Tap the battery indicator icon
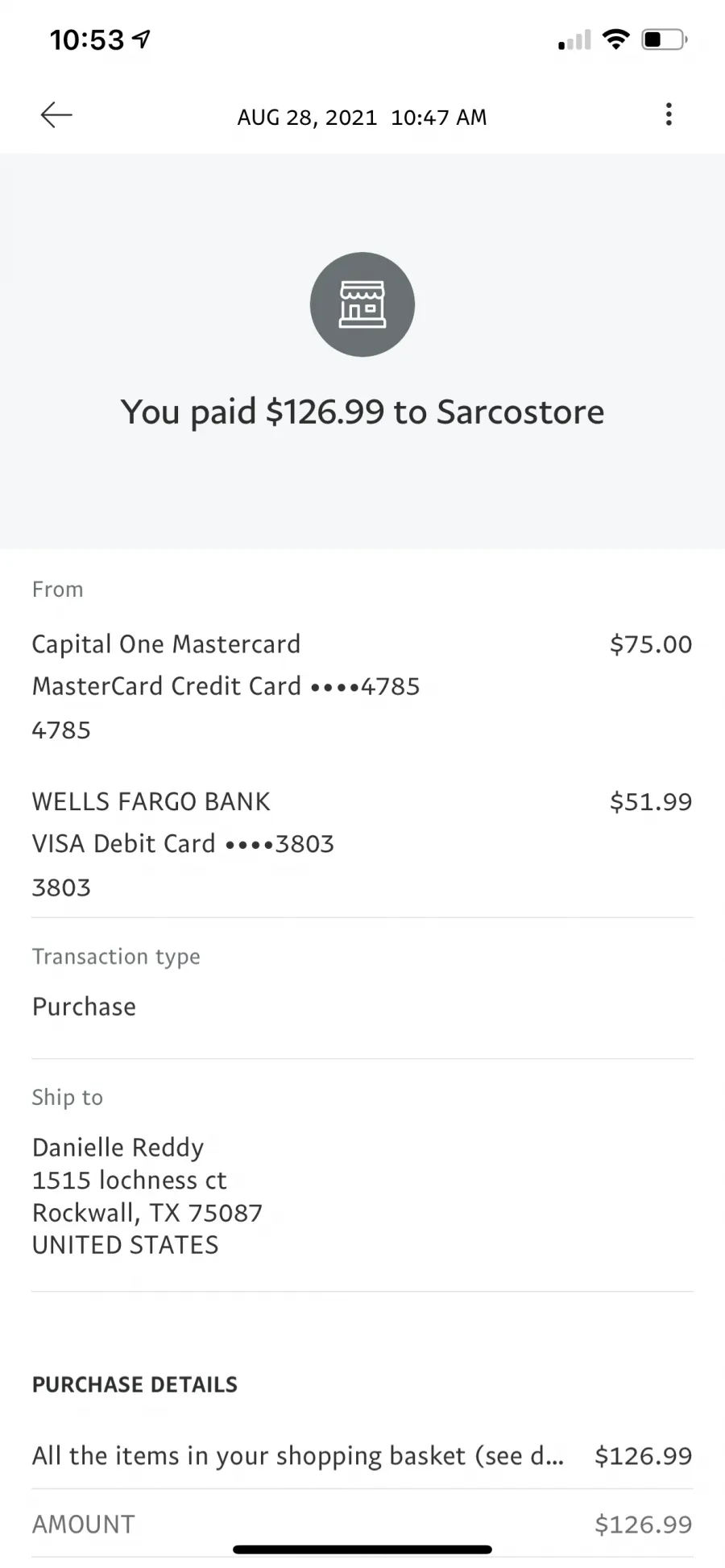Image resolution: width=725 pixels, height=1568 pixels. [x=665, y=39]
